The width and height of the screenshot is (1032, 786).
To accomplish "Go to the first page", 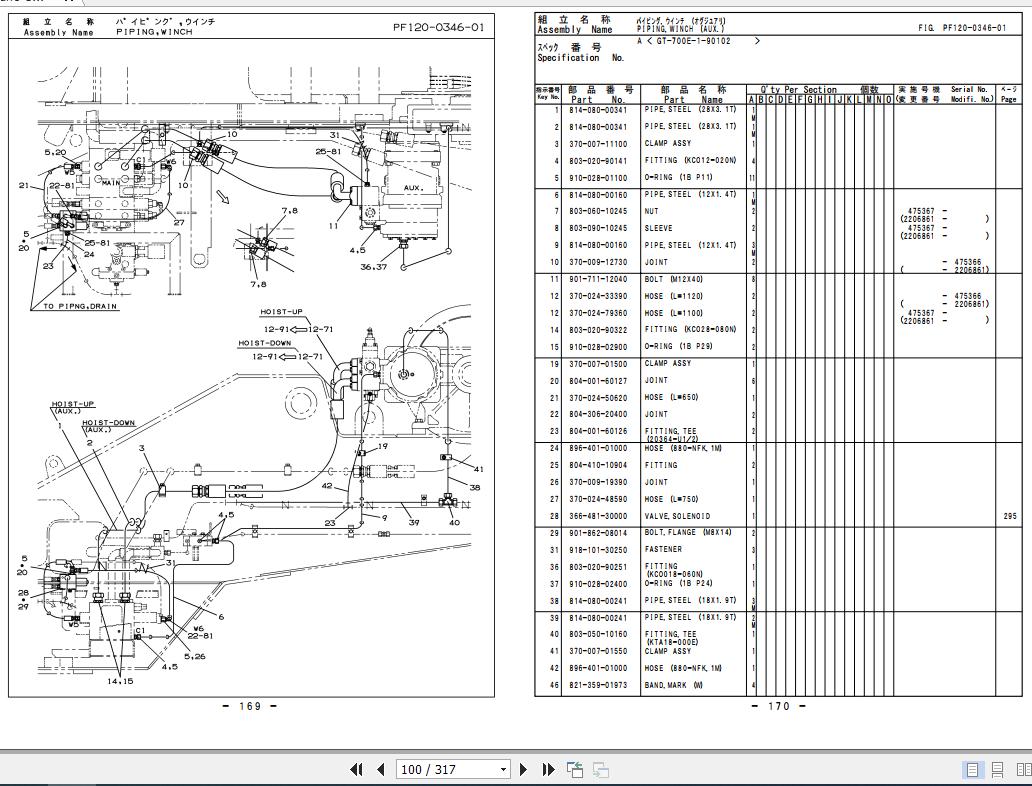I will 356,769.
